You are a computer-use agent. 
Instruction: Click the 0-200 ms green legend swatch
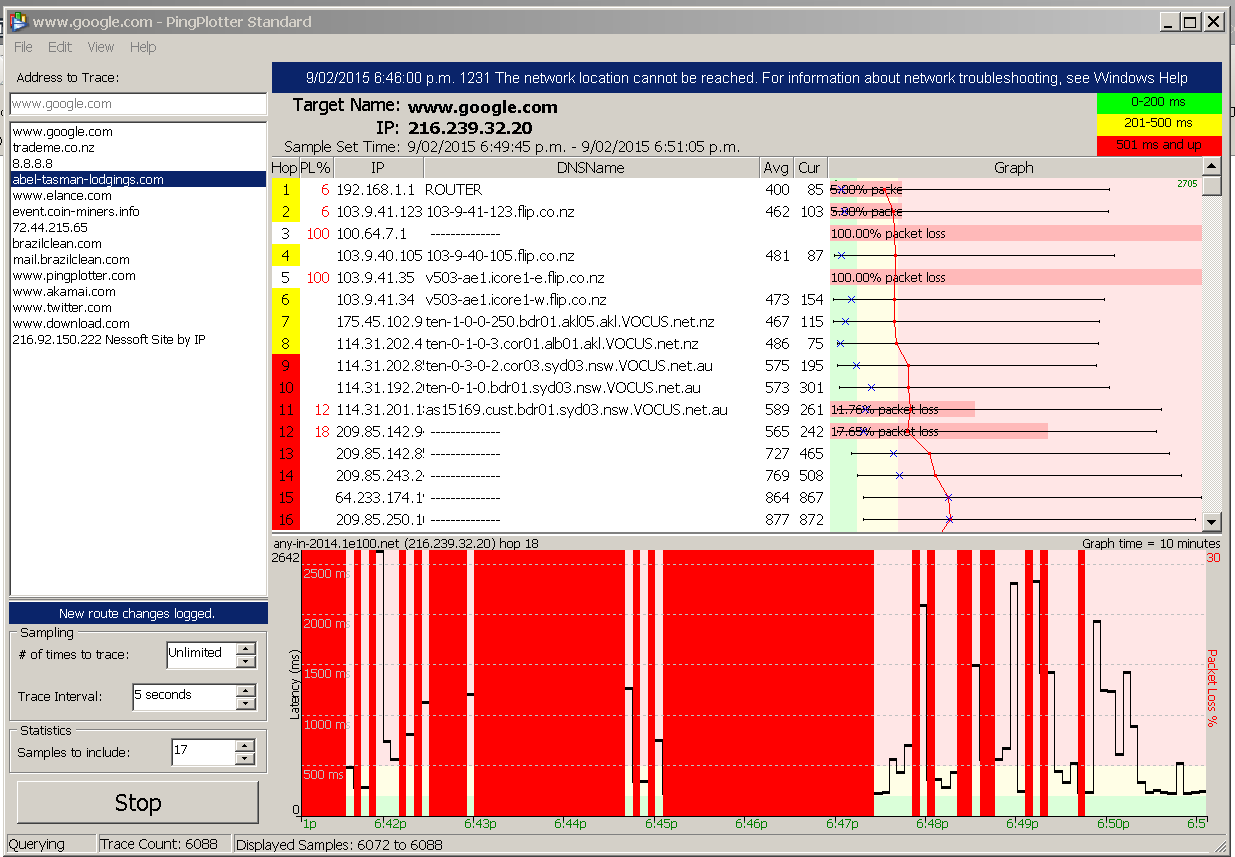click(x=1159, y=102)
